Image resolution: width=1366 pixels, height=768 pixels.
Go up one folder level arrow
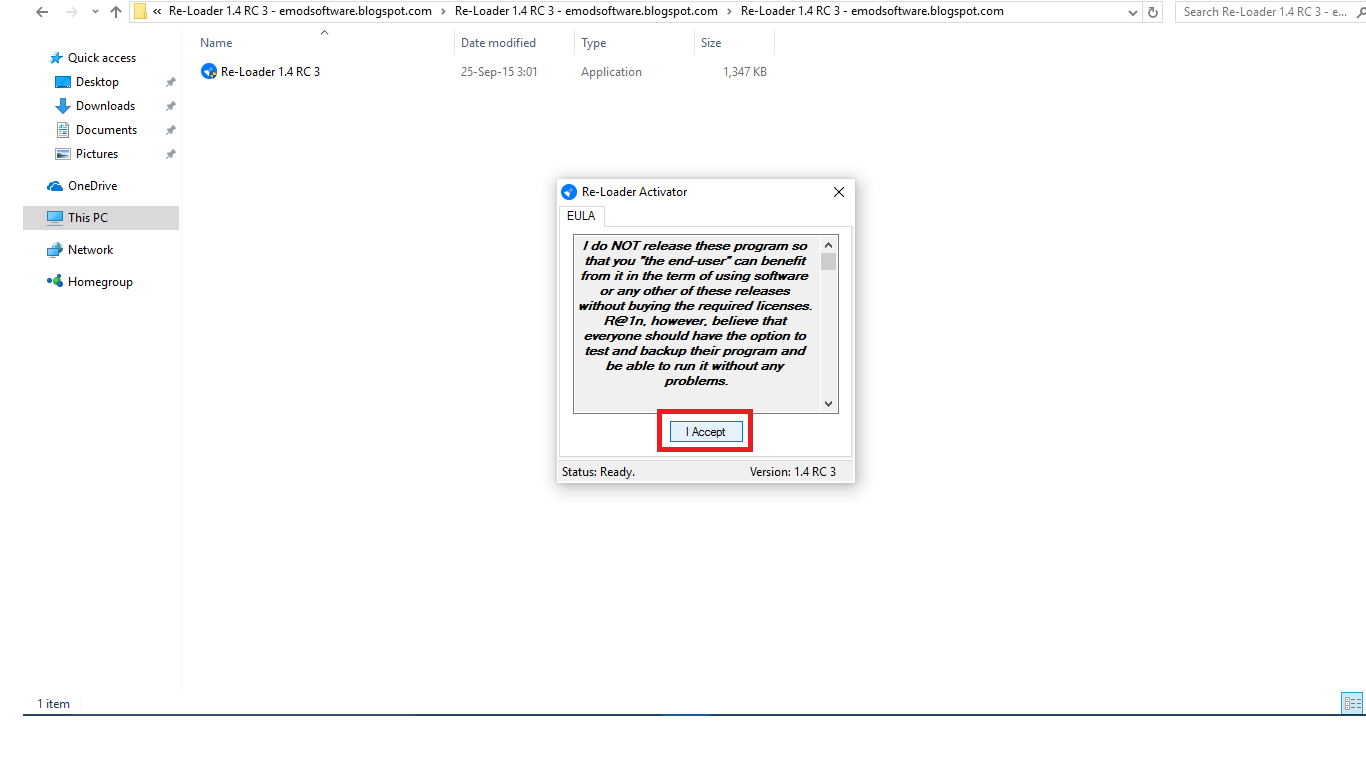pos(116,12)
